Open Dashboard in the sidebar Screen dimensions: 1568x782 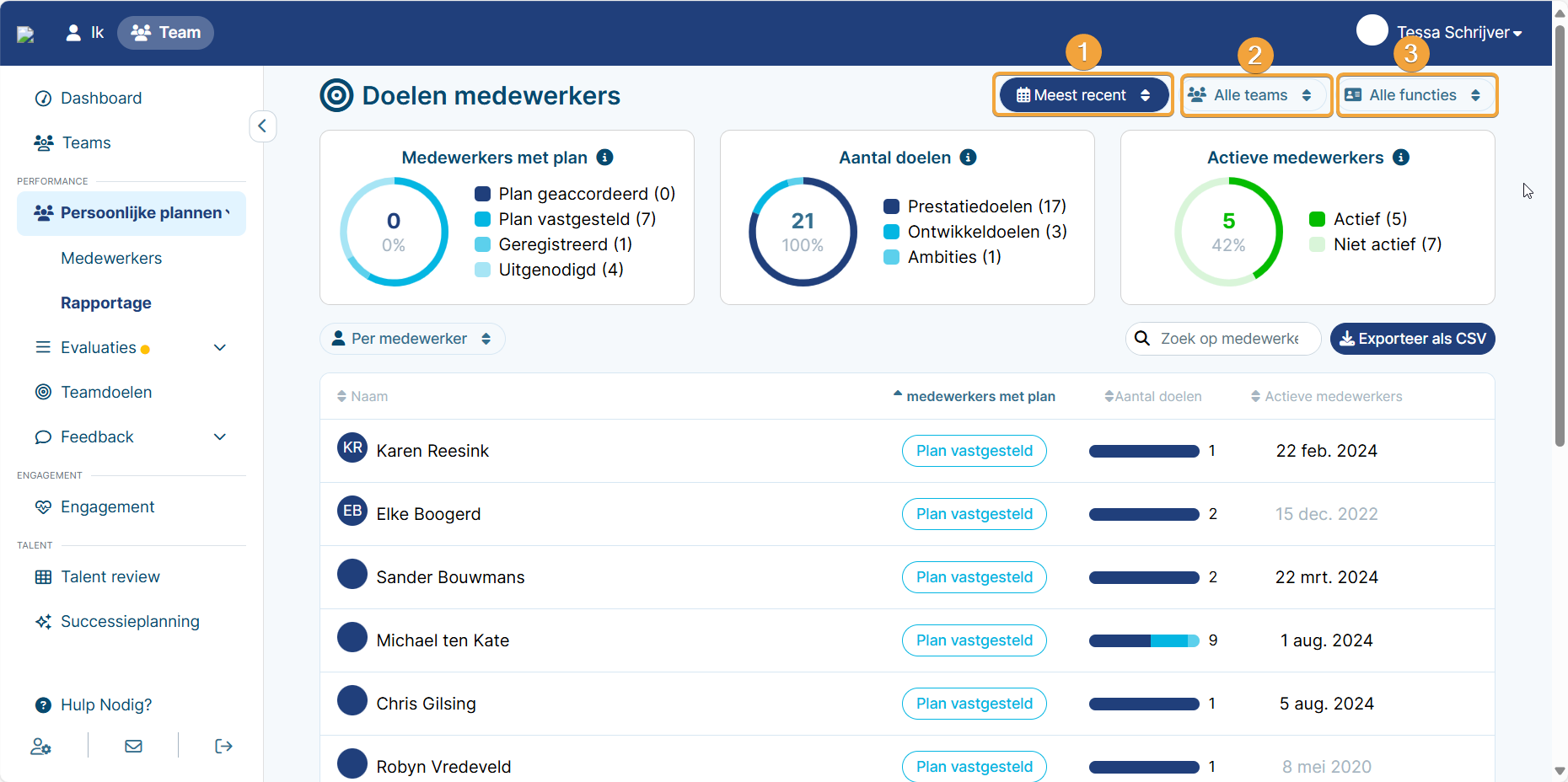(100, 99)
